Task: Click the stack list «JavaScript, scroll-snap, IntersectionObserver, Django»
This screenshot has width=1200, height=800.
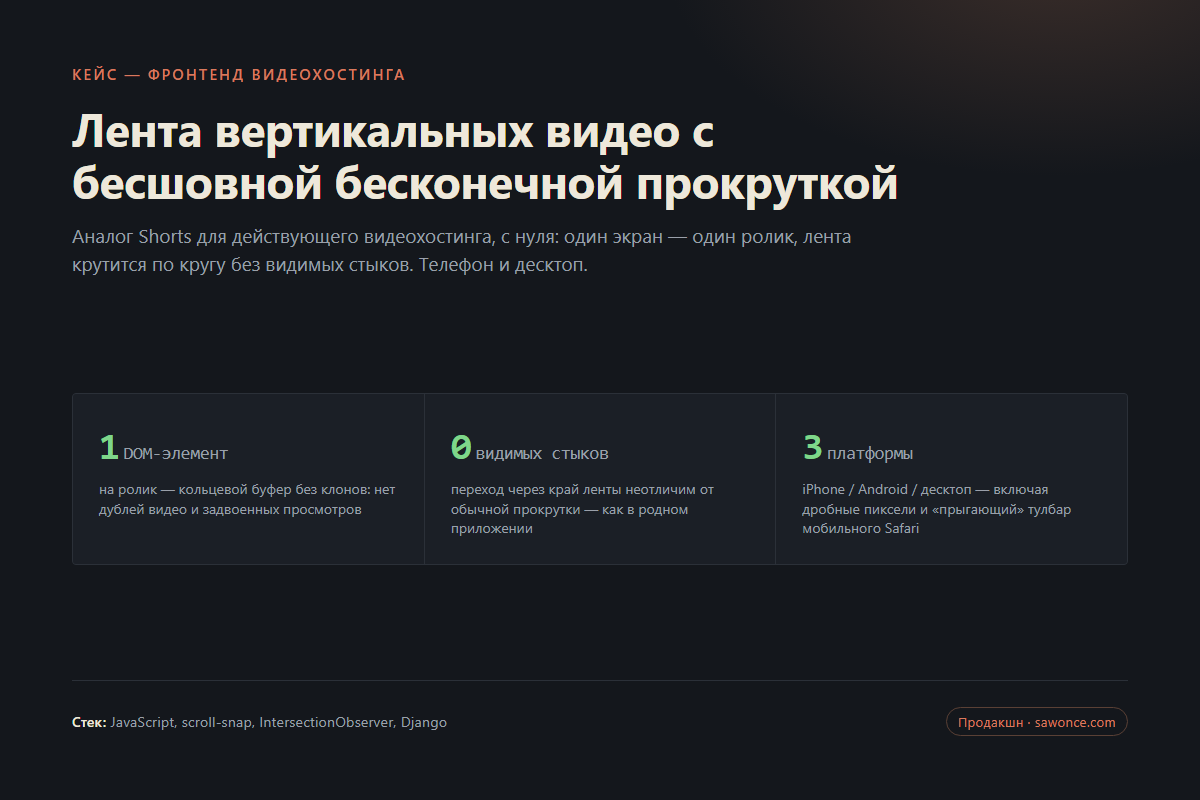Action: pos(279,722)
